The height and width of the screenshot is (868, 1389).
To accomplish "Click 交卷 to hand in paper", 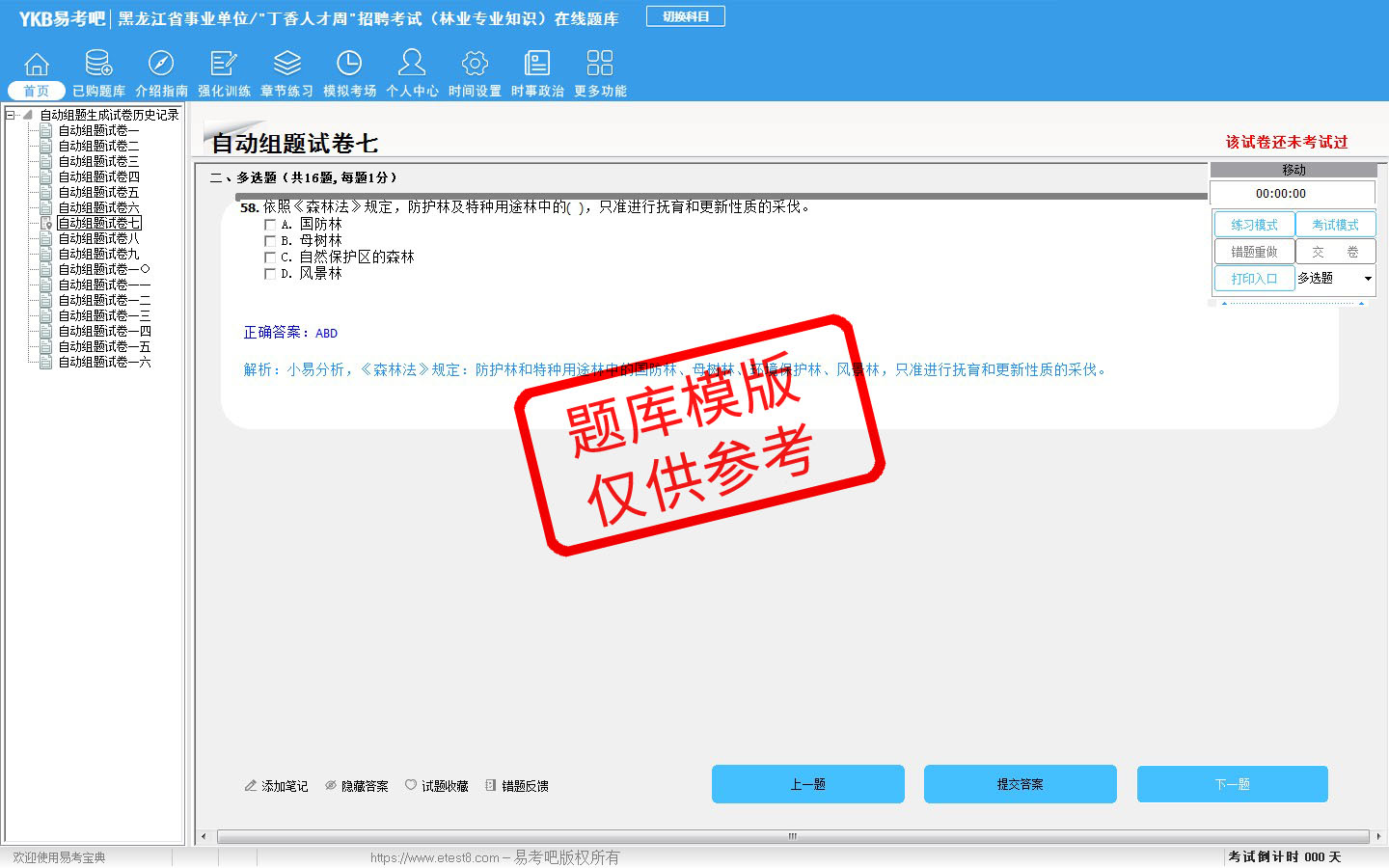I will [1335, 252].
